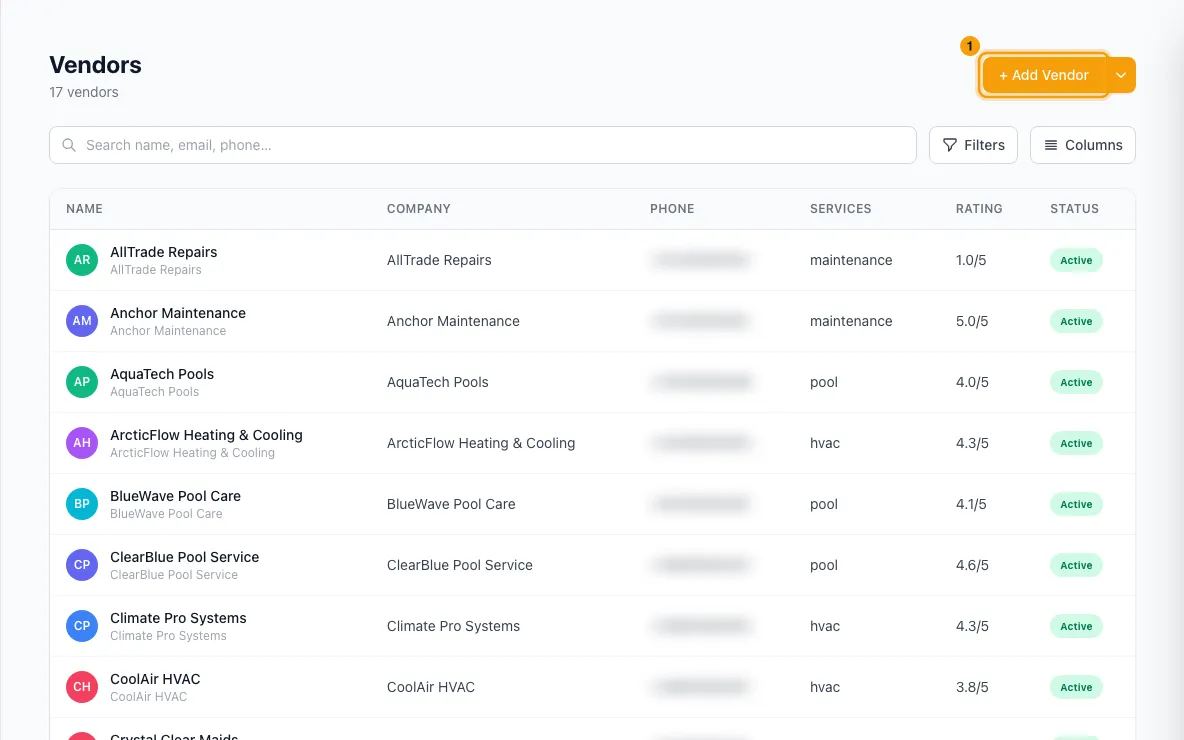Open the Climate Pro Systems vendor name
1184x740 pixels.
tap(178, 618)
